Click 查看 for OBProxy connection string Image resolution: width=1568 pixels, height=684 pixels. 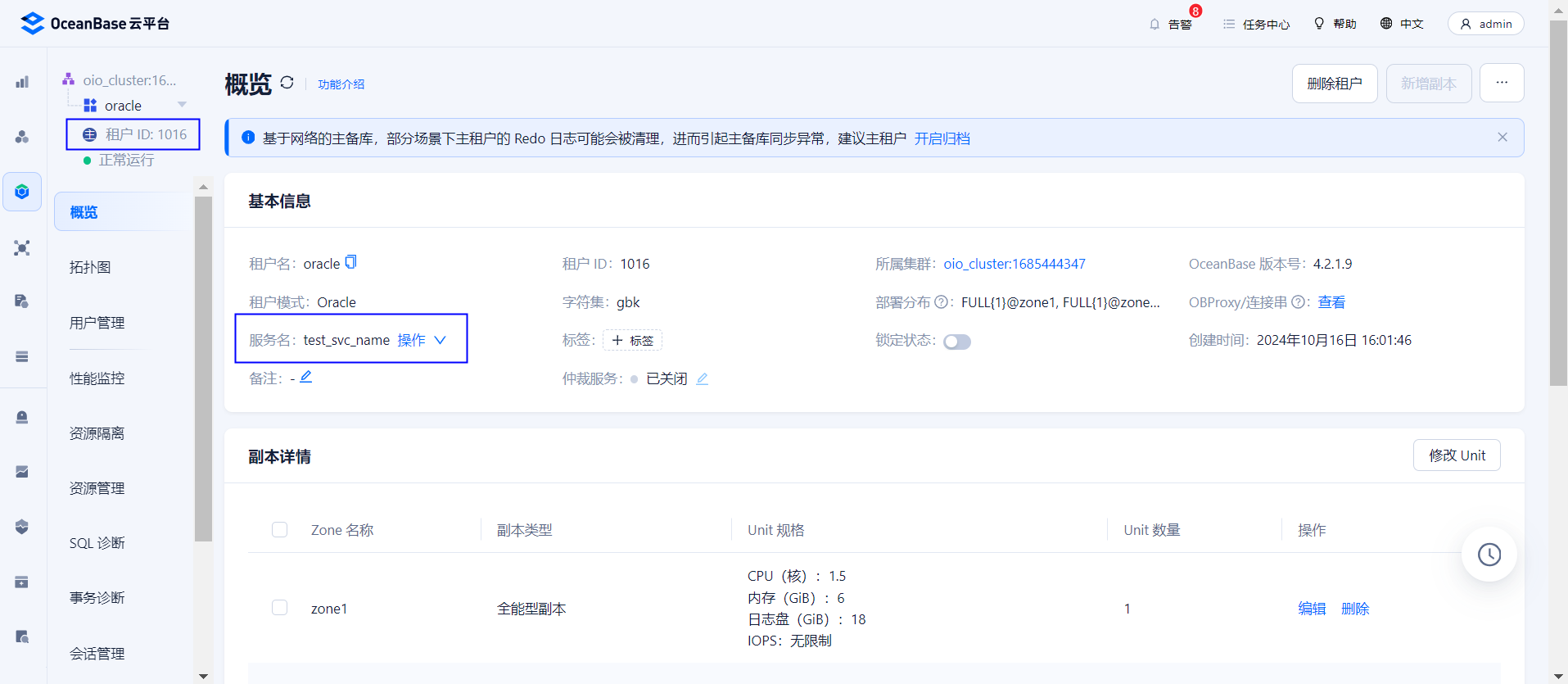(1331, 302)
